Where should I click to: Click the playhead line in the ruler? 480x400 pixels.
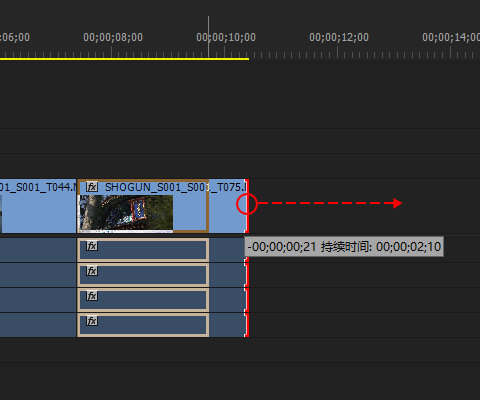(x=209, y=37)
